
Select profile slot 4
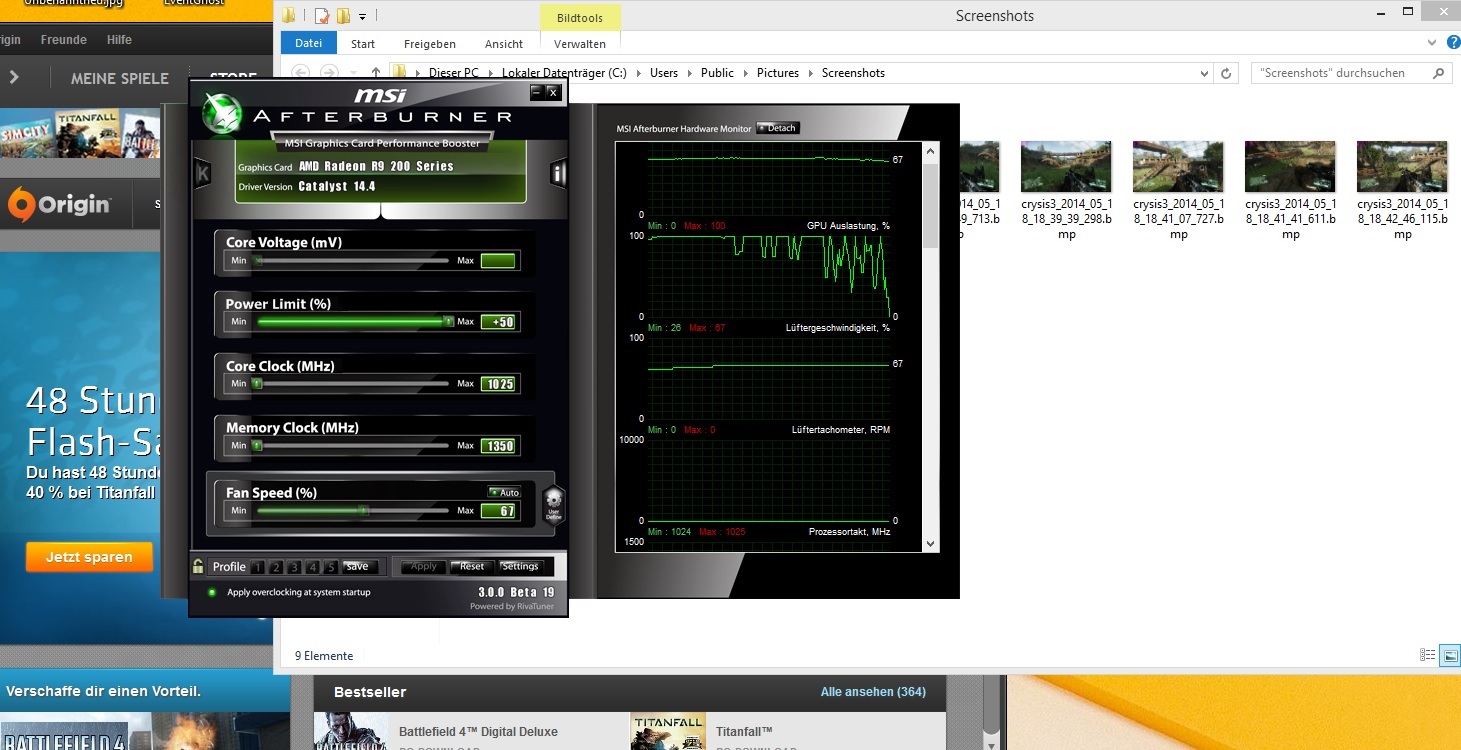[313, 567]
